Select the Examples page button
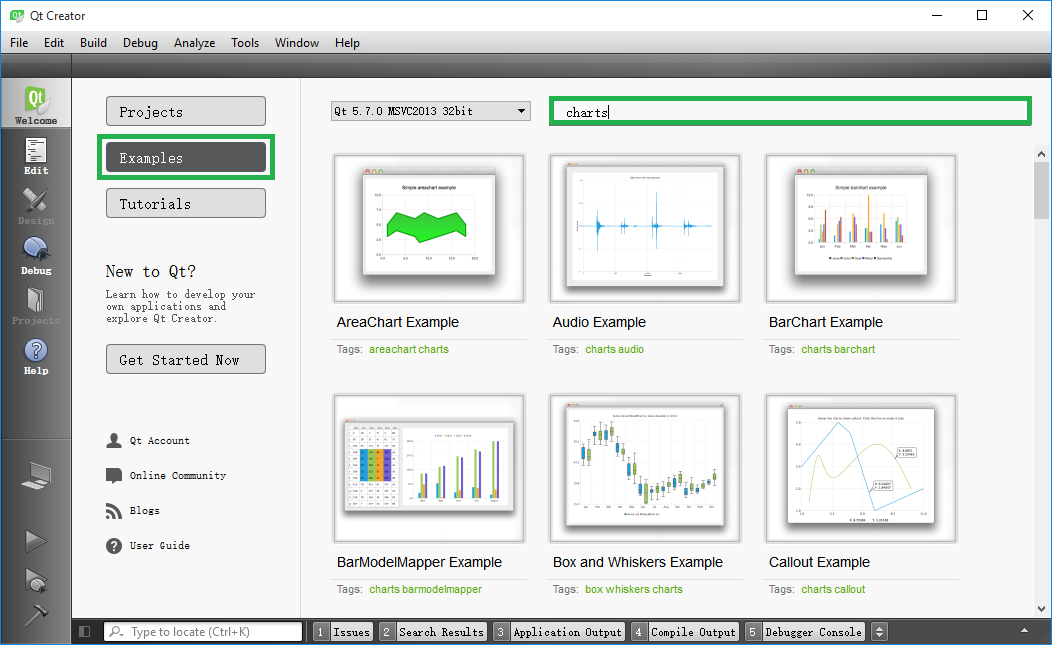Image resolution: width=1052 pixels, height=645 pixels. [x=186, y=158]
